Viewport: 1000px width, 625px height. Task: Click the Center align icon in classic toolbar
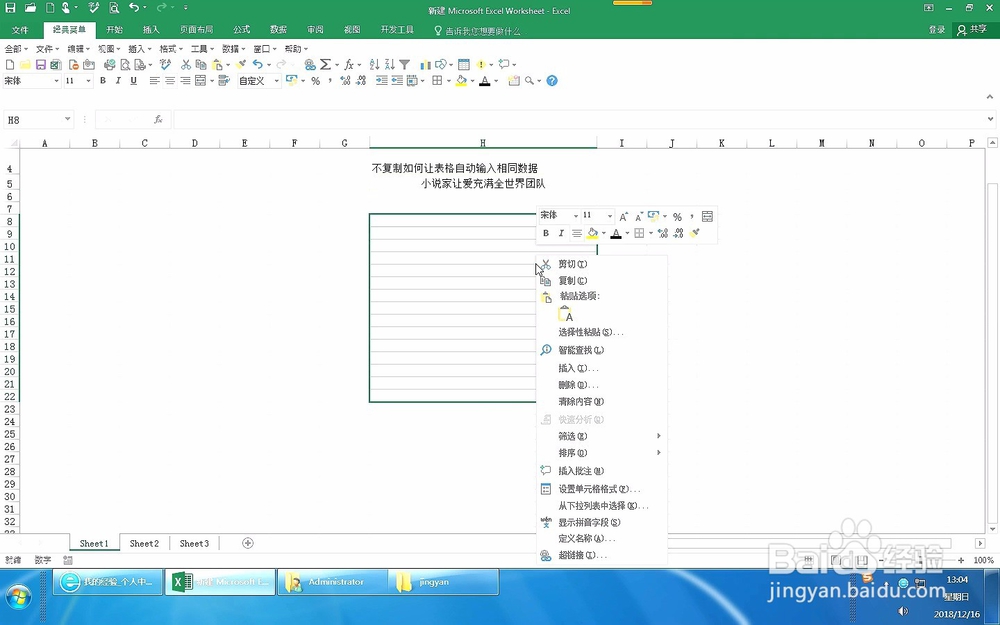tap(170, 80)
